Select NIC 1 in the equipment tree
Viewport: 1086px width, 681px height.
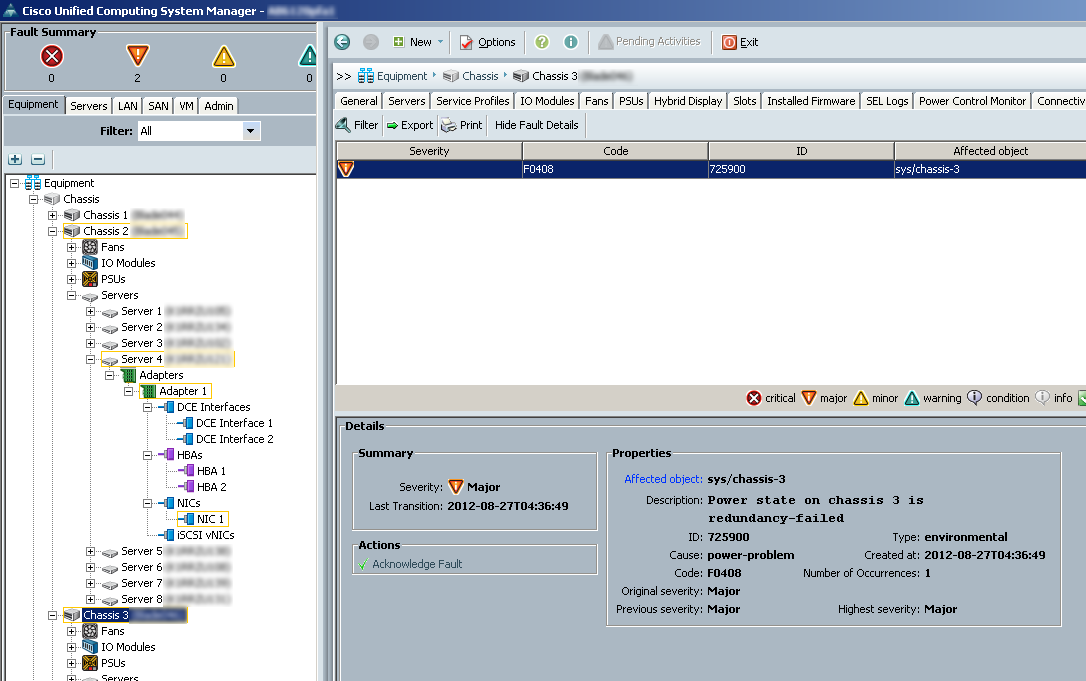pyautogui.click(x=210, y=519)
